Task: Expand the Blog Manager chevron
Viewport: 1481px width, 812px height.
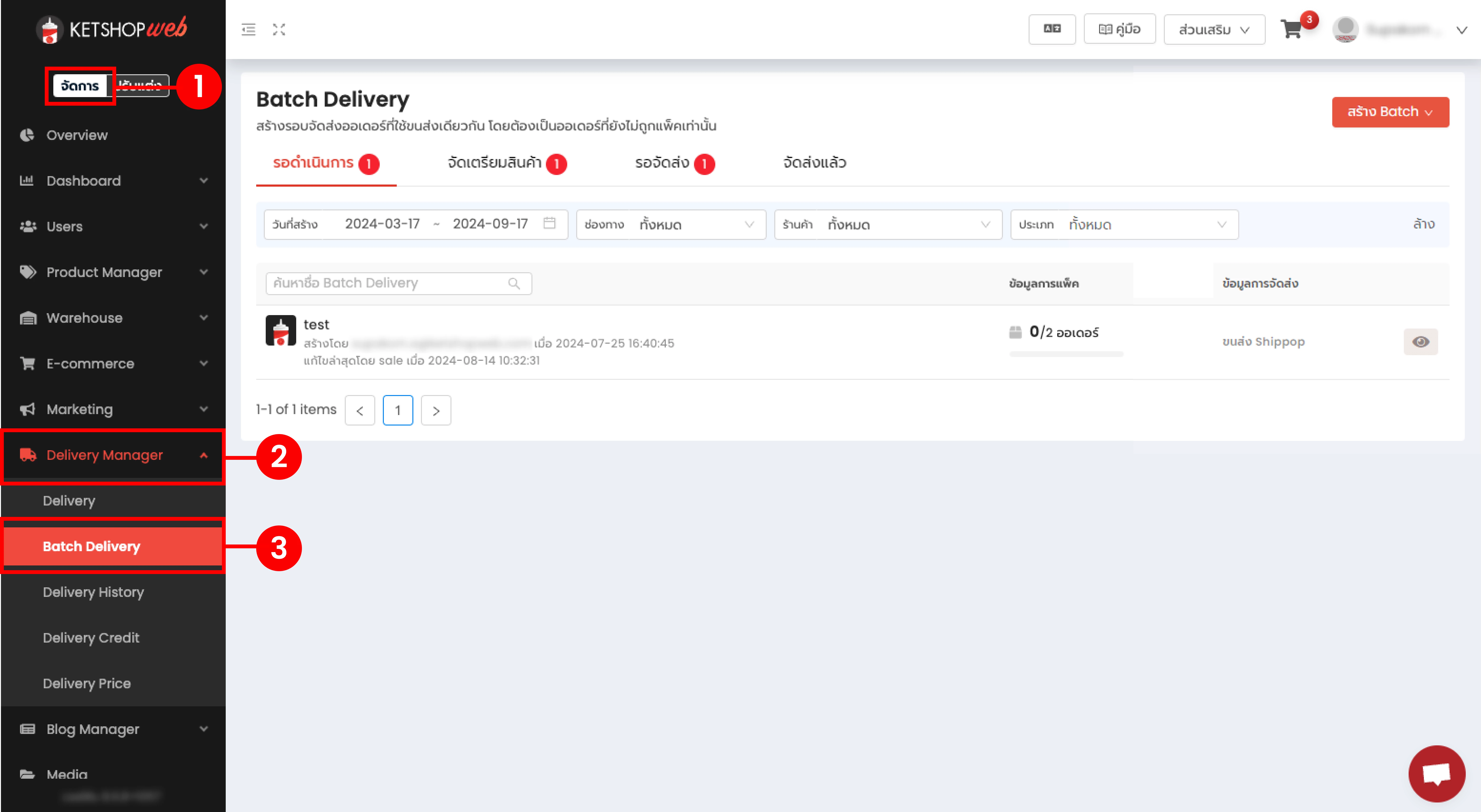Action: click(204, 729)
